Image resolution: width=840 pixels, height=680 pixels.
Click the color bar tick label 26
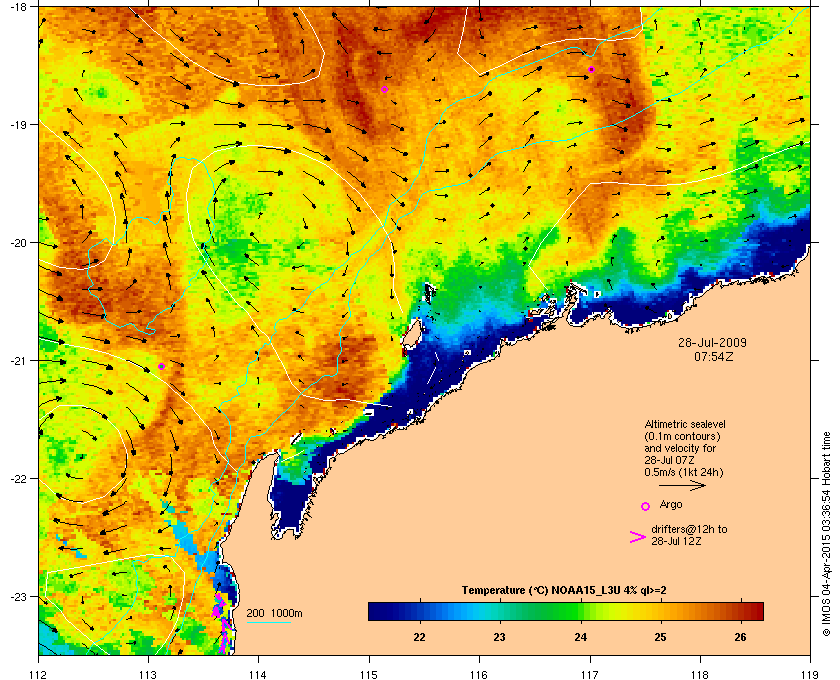(740, 637)
